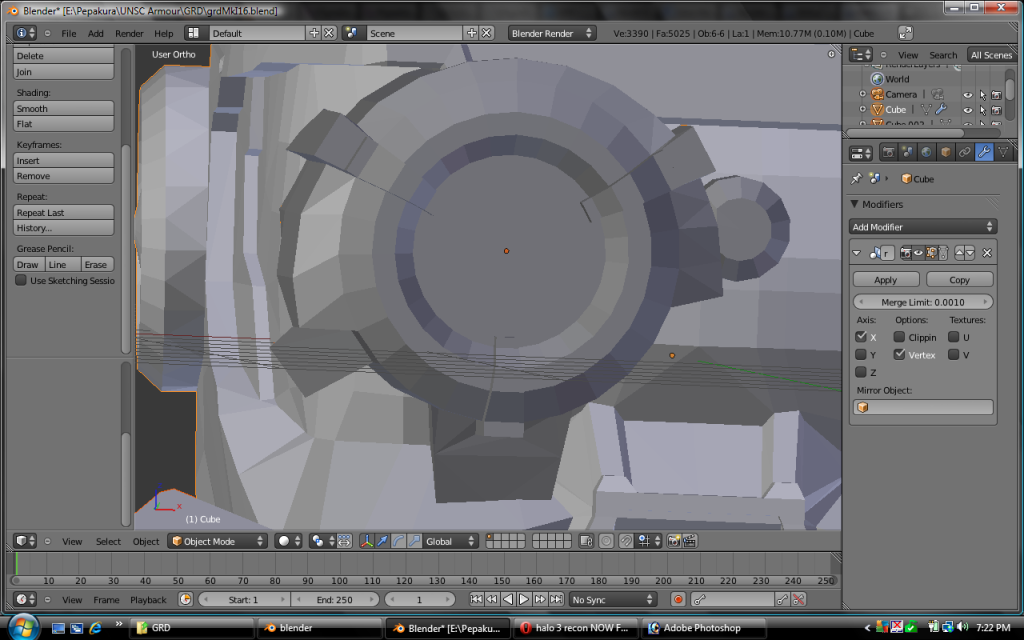Image resolution: width=1024 pixels, height=640 pixels.
Task: Click the Copy modifier button
Action: coord(959,280)
